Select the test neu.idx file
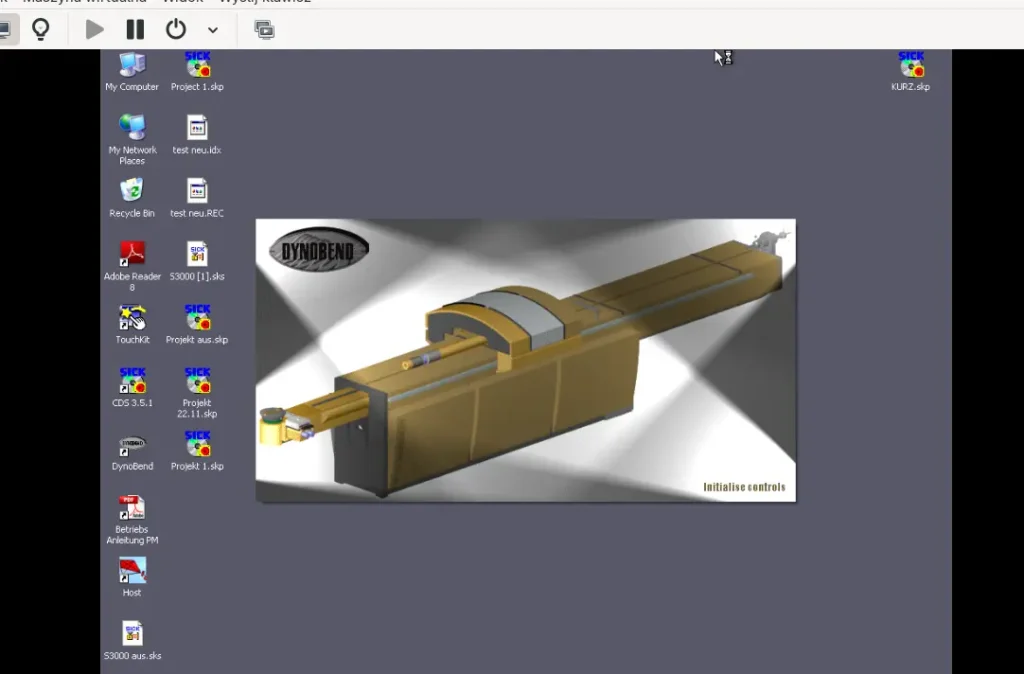This screenshot has width=1024, height=674. [197, 128]
